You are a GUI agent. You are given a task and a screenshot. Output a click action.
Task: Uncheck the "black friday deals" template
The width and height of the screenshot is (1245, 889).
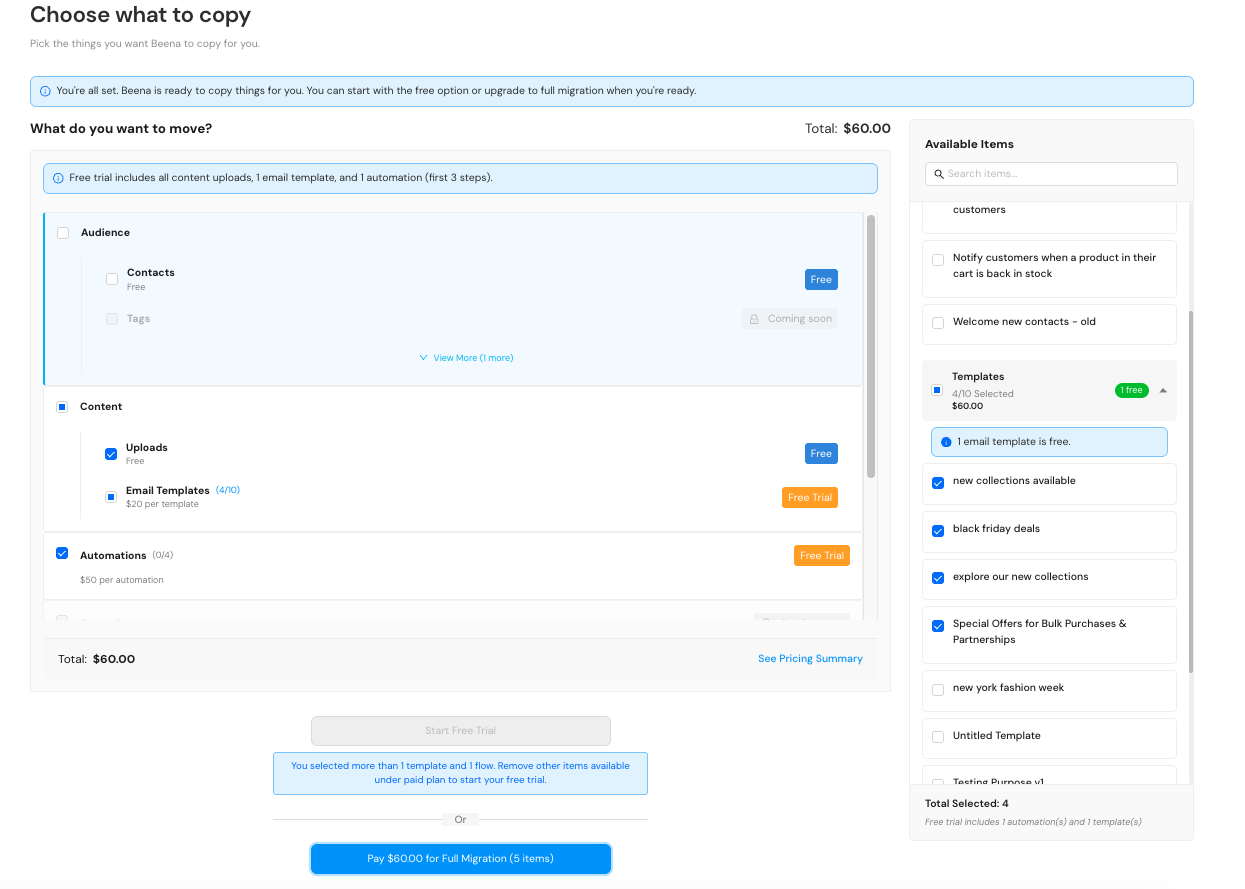pyautogui.click(x=938, y=531)
